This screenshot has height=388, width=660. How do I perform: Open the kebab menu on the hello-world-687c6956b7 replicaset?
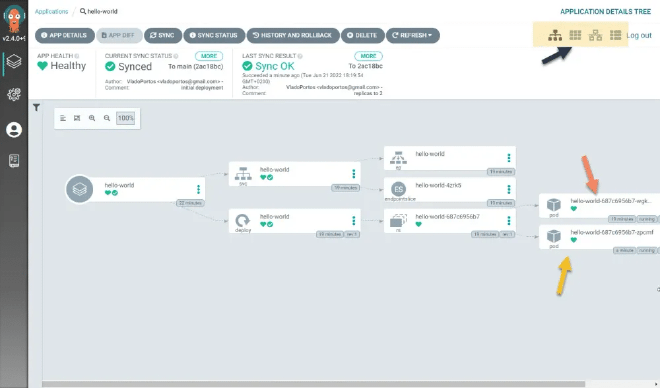[508, 221]
